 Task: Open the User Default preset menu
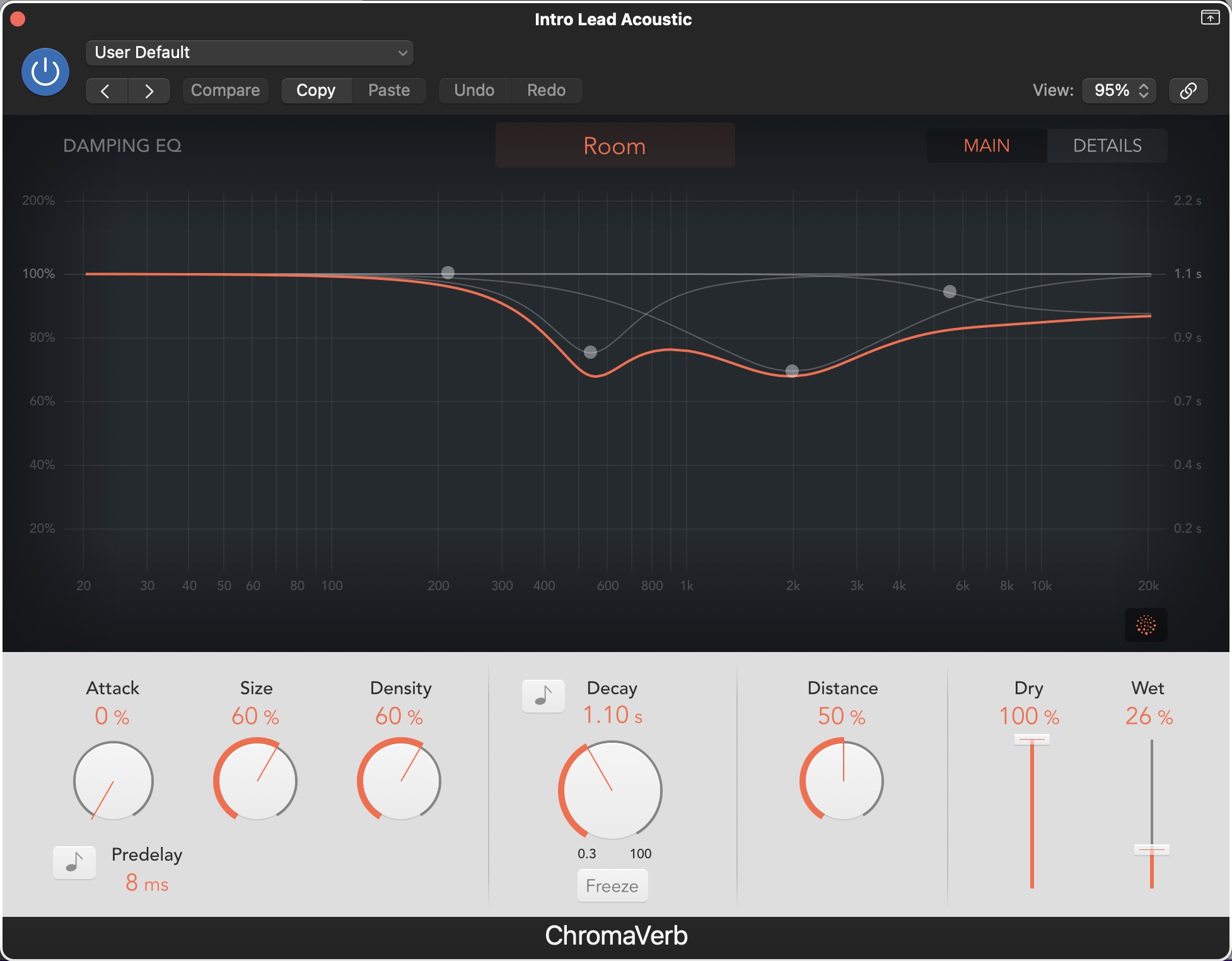coord(249,52)
